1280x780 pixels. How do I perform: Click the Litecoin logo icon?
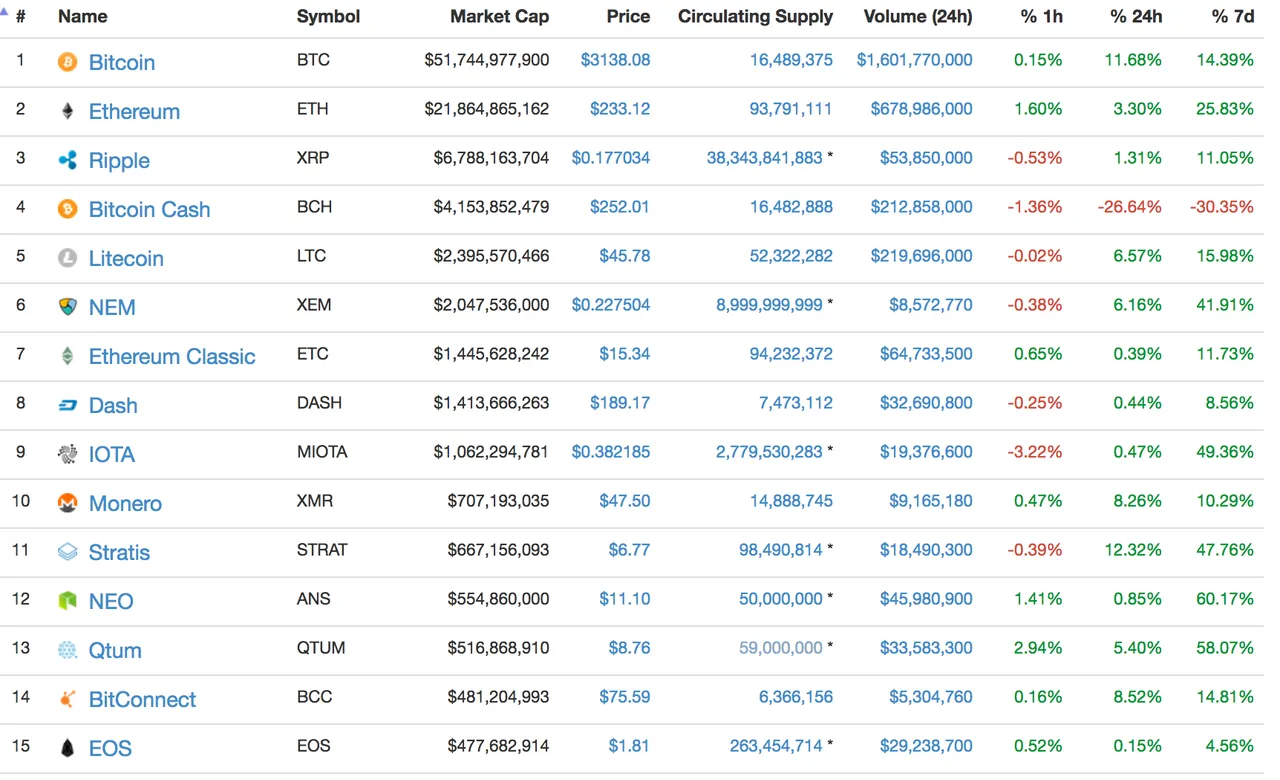tap(67, 258)
